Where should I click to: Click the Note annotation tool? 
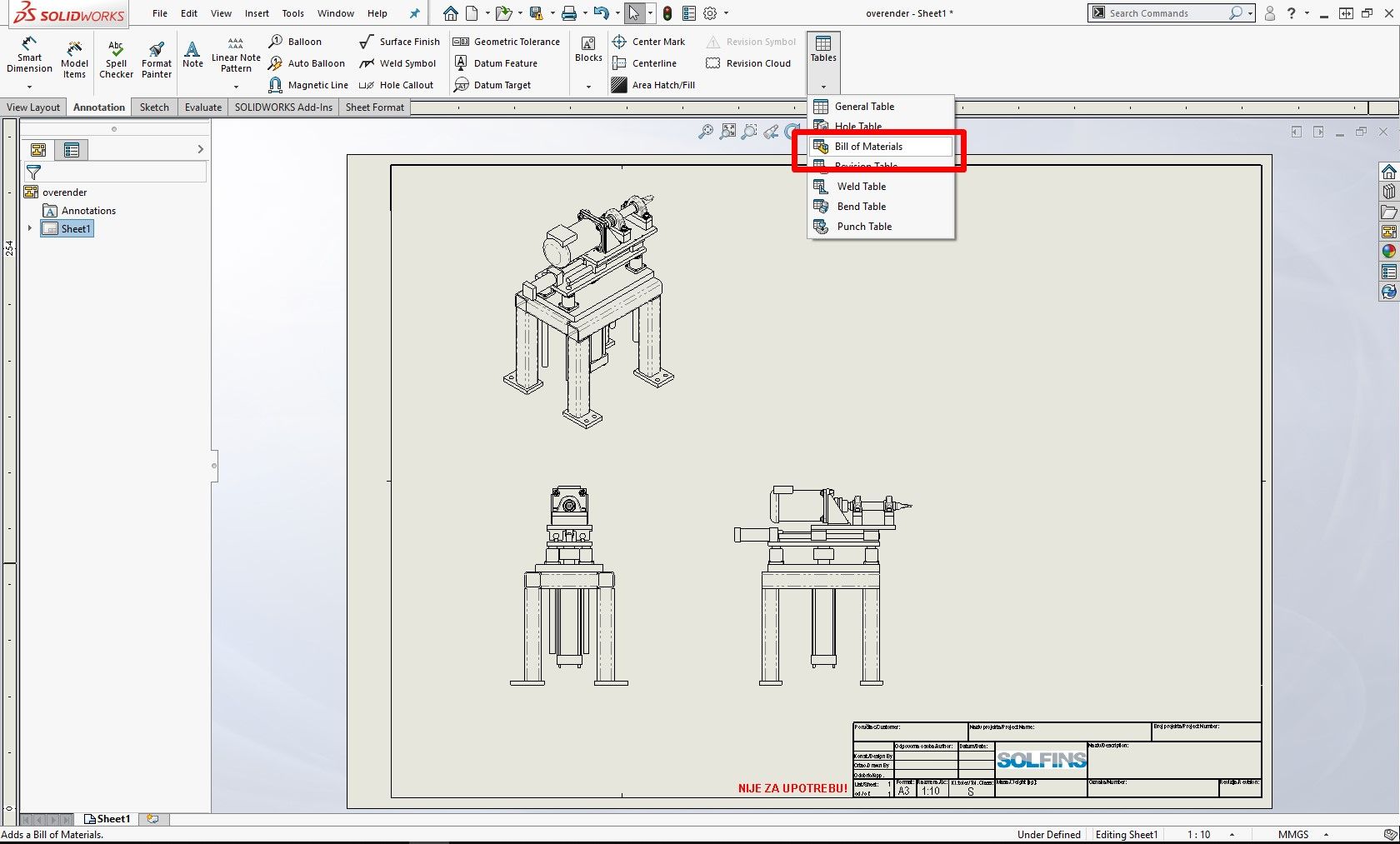[x=192, y=54]
